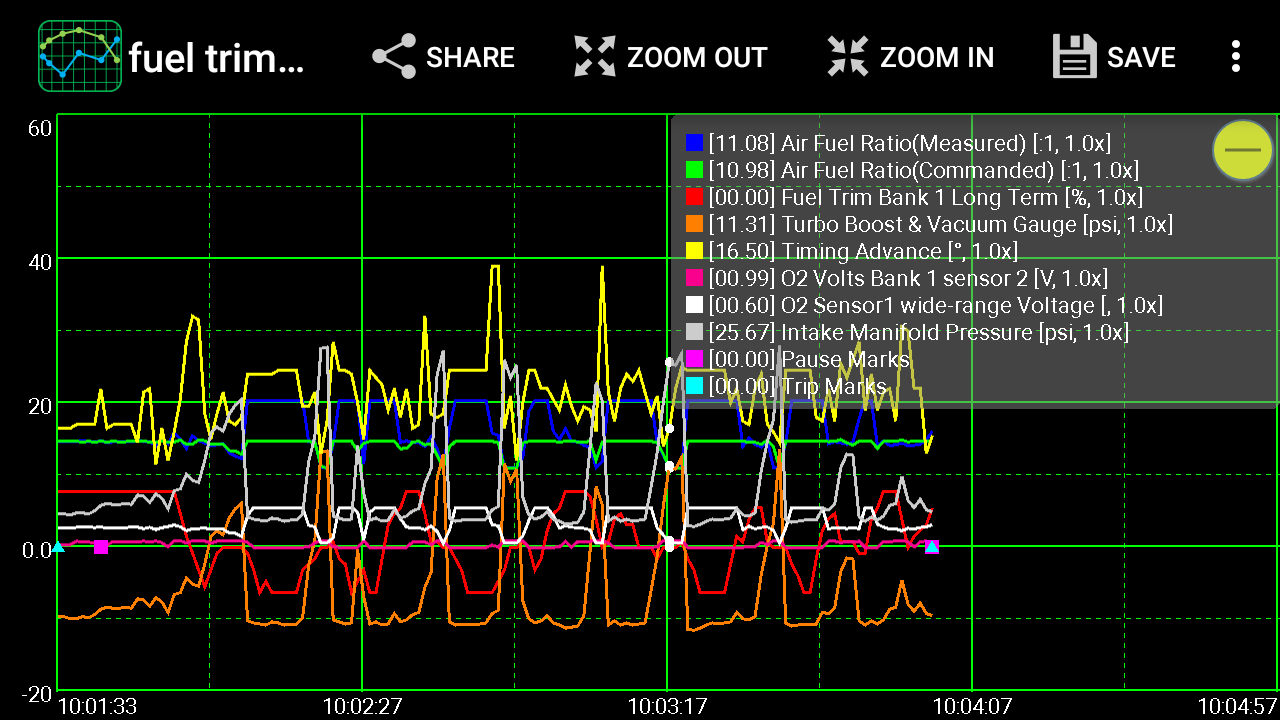This screenshot has width=1280, height=720.
Task: Tap the fuel trim title text
Action: 216,59
